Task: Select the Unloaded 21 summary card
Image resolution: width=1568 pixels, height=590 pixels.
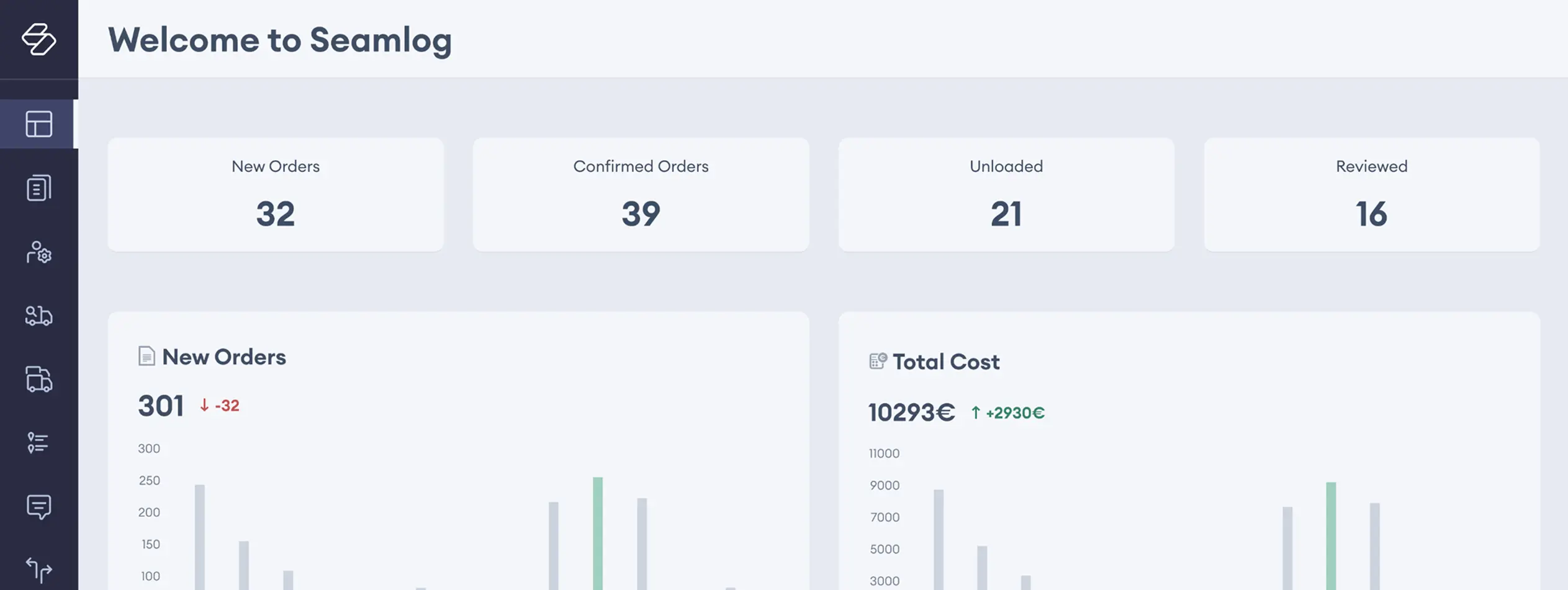Action: (x=1006, y=194)
